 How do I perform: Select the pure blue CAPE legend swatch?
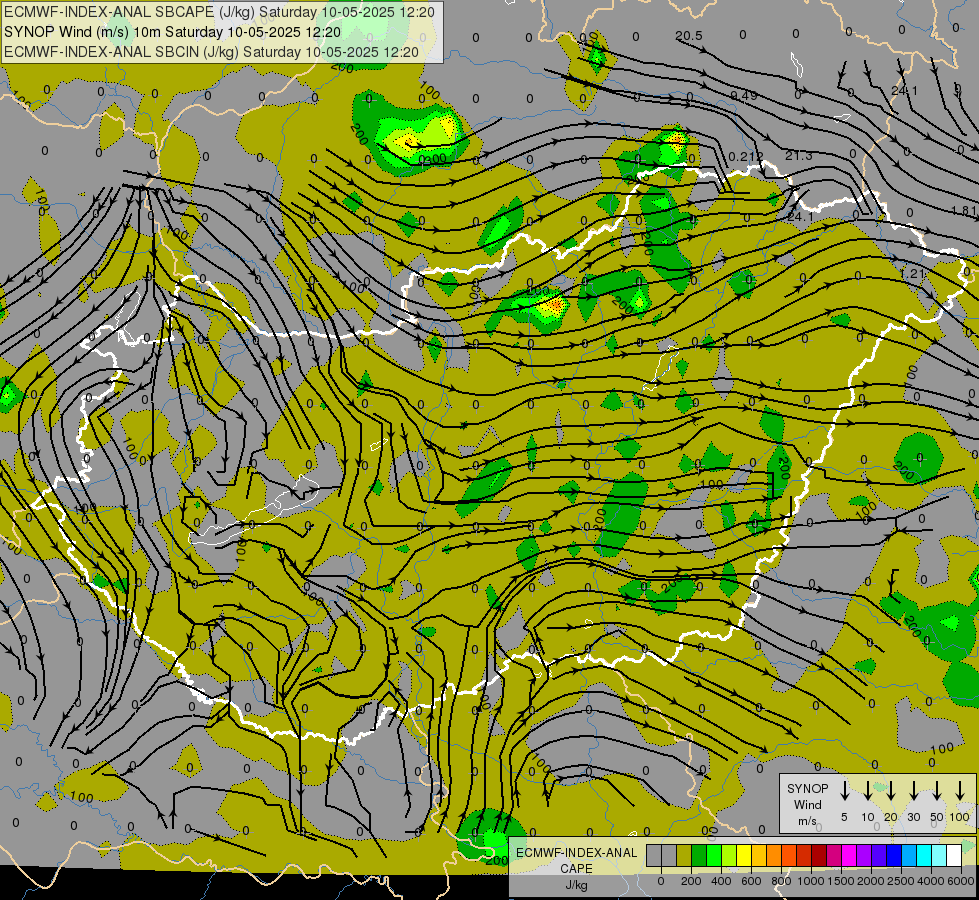895,856
